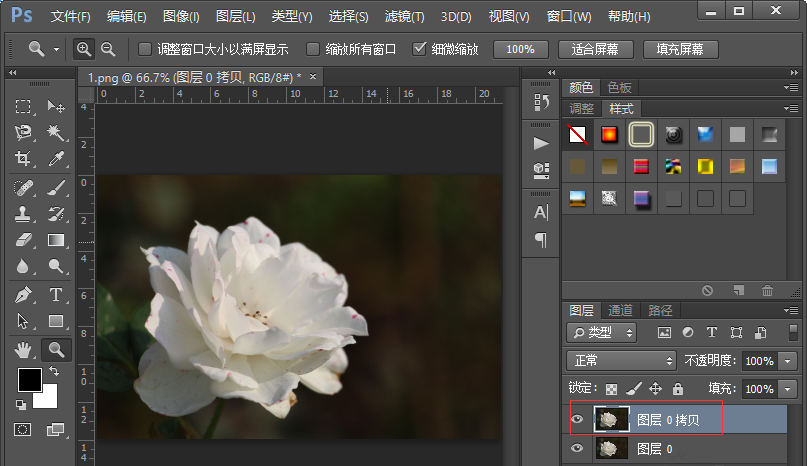Click the foreground color black swatch
Image resolution: width=807 pixels, height=466 pixels.
pyautogui.click(x=29, y=380)
